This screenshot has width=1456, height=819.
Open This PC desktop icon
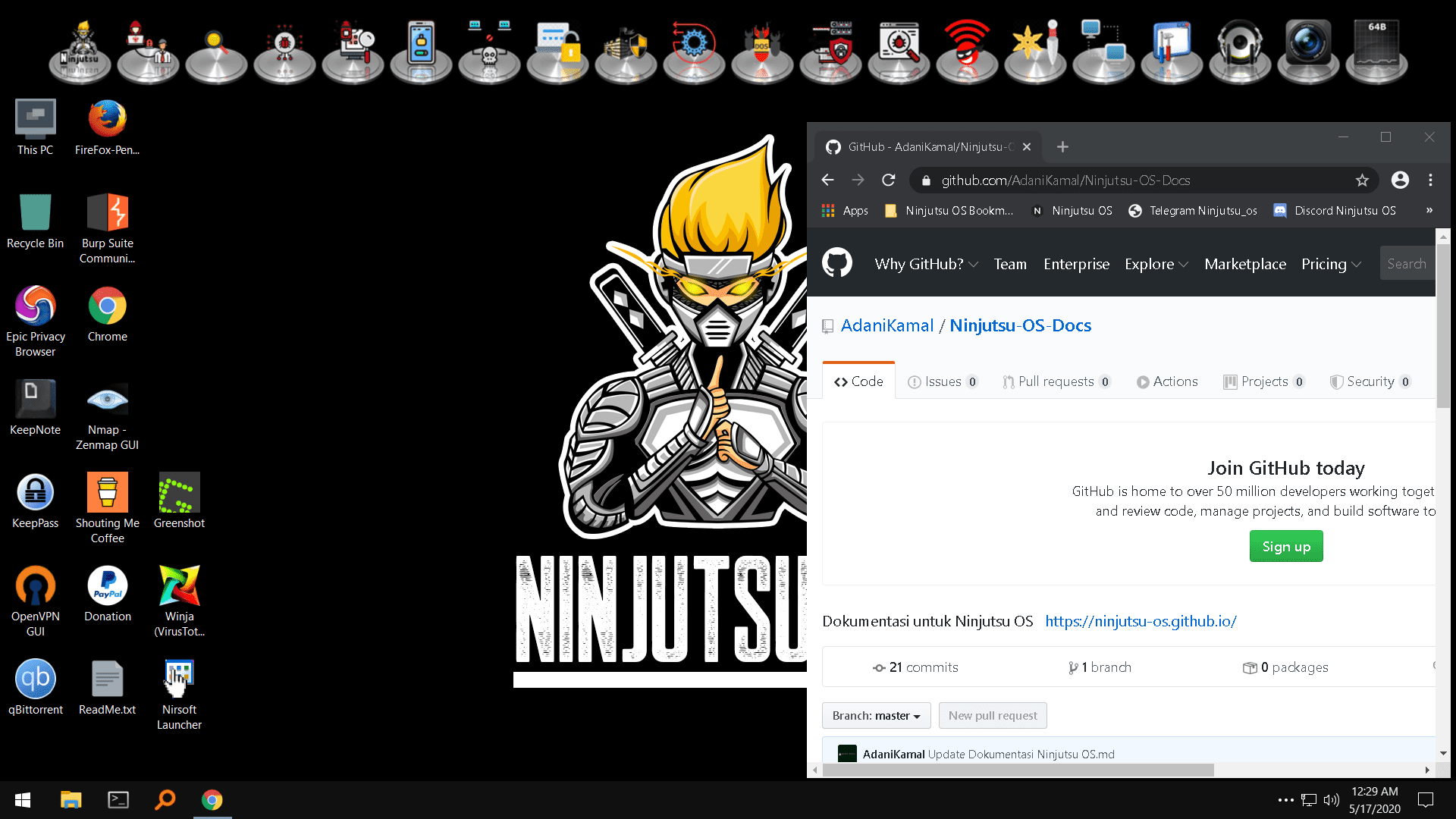35,127
